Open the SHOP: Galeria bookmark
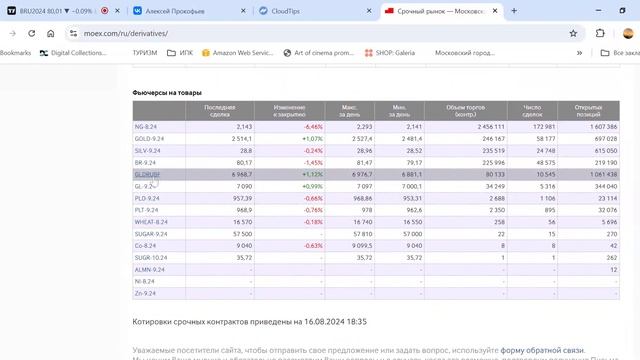640x360 pixels. [390, 53]
